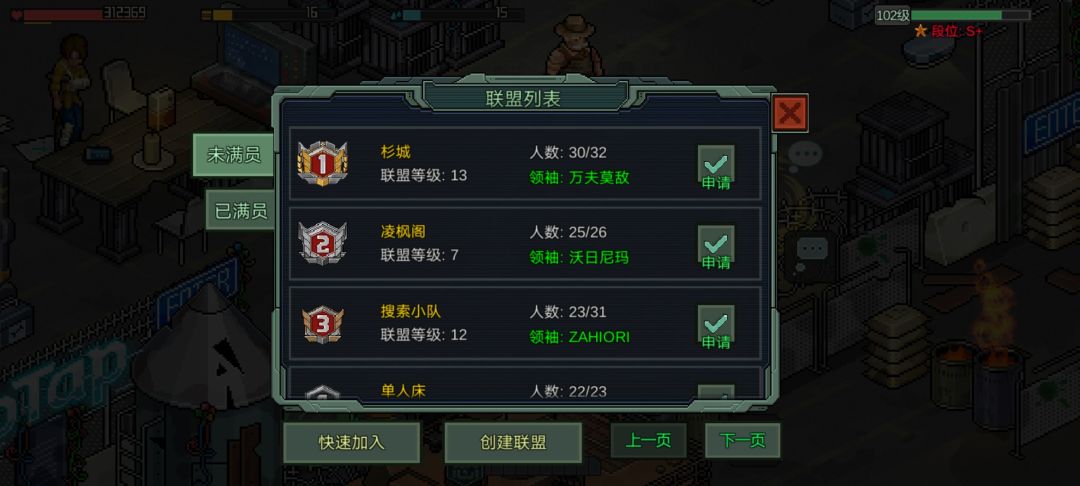Tap the lower chat bubble icon
This screenshot has height=486, width=1080.
[x=813, y=249]
